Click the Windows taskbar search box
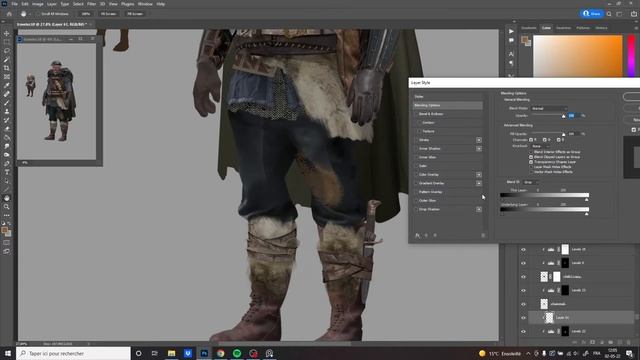The height and width of the screenshot is (360, 640). [73, 353]
